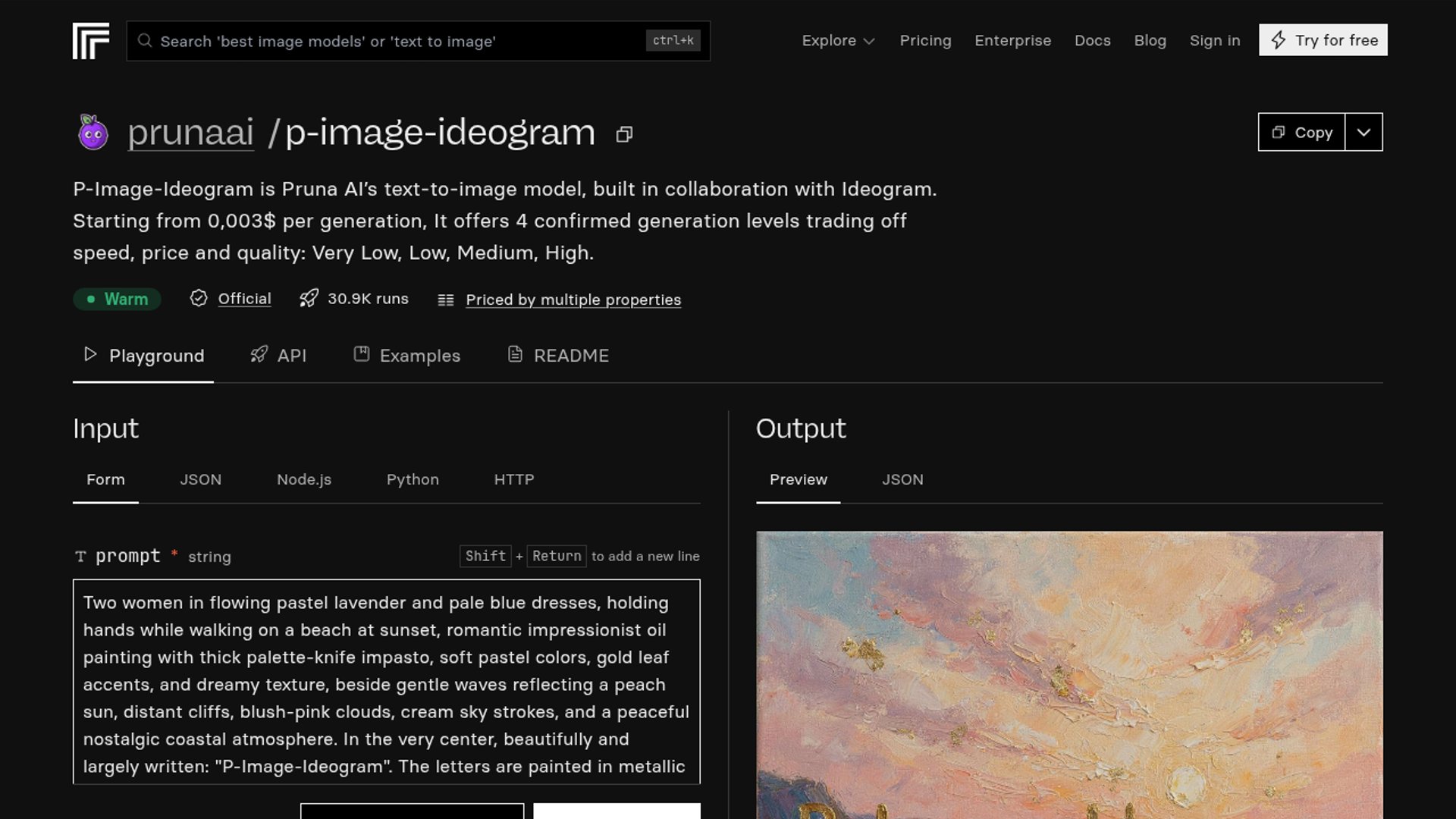The height and width of the screenshot is (819, 1456).
Task: Select the Python input tab
Action: [x=413, y=479]
